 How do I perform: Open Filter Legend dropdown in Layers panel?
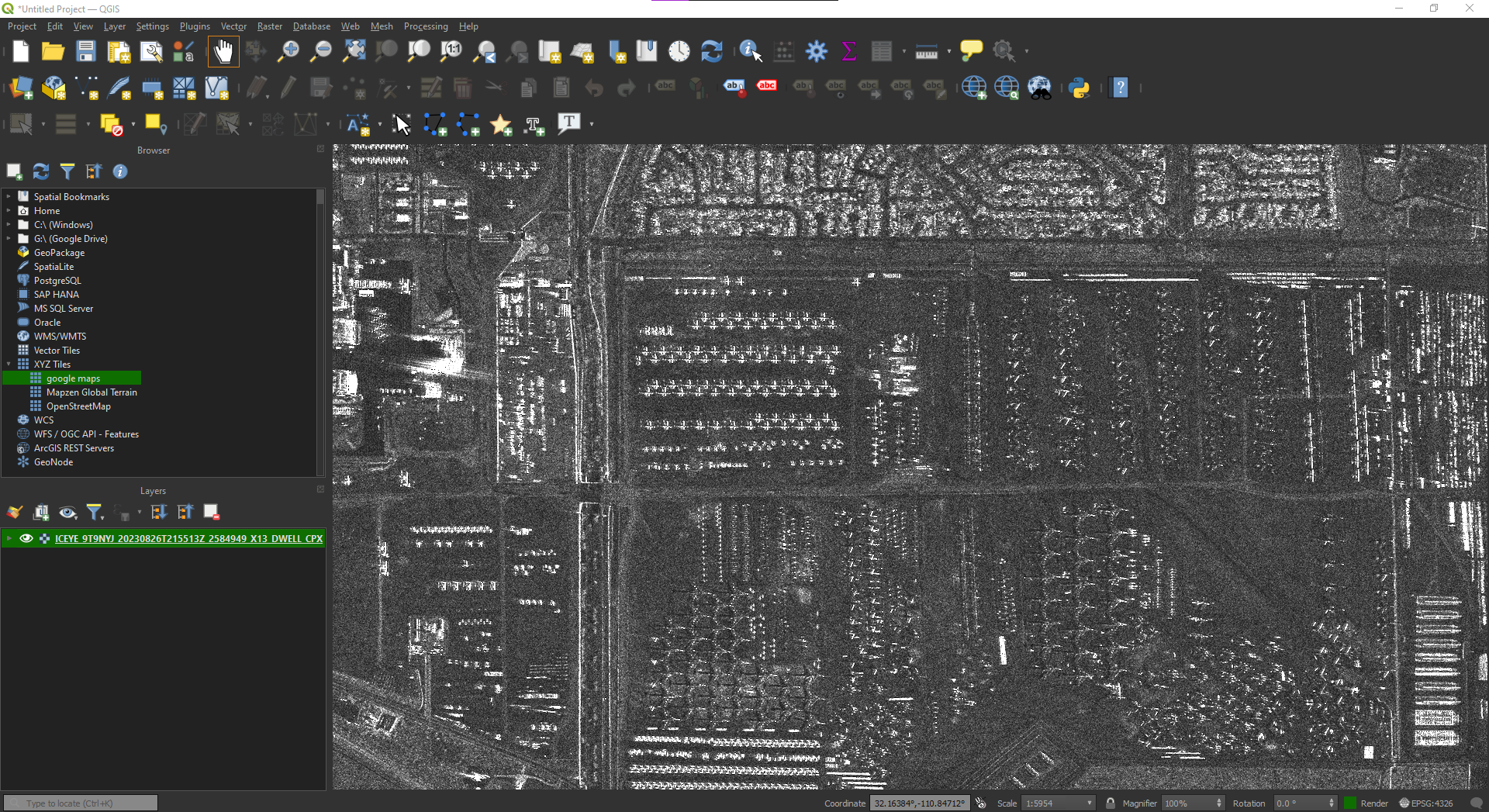coord(95,512)
